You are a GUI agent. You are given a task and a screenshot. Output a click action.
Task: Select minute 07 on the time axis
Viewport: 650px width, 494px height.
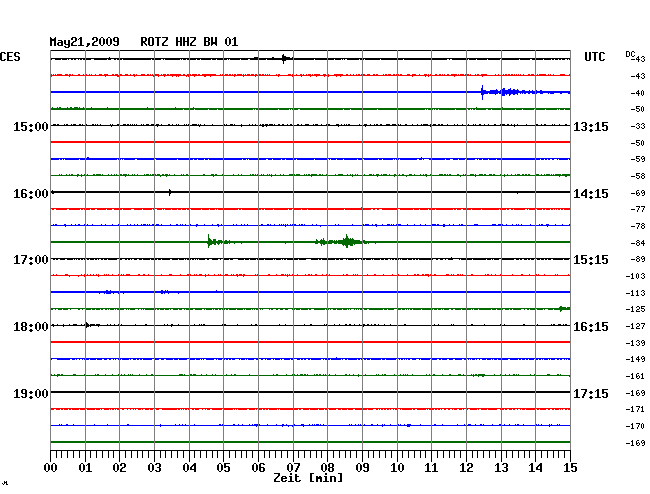(293, 467)
